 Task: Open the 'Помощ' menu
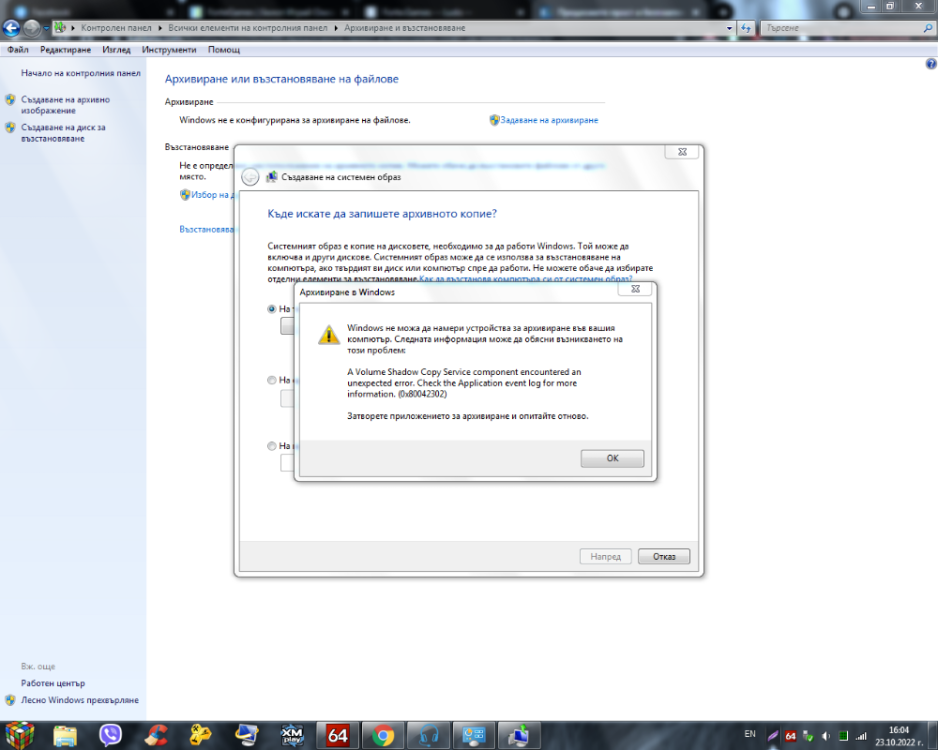tap(224, 50)
